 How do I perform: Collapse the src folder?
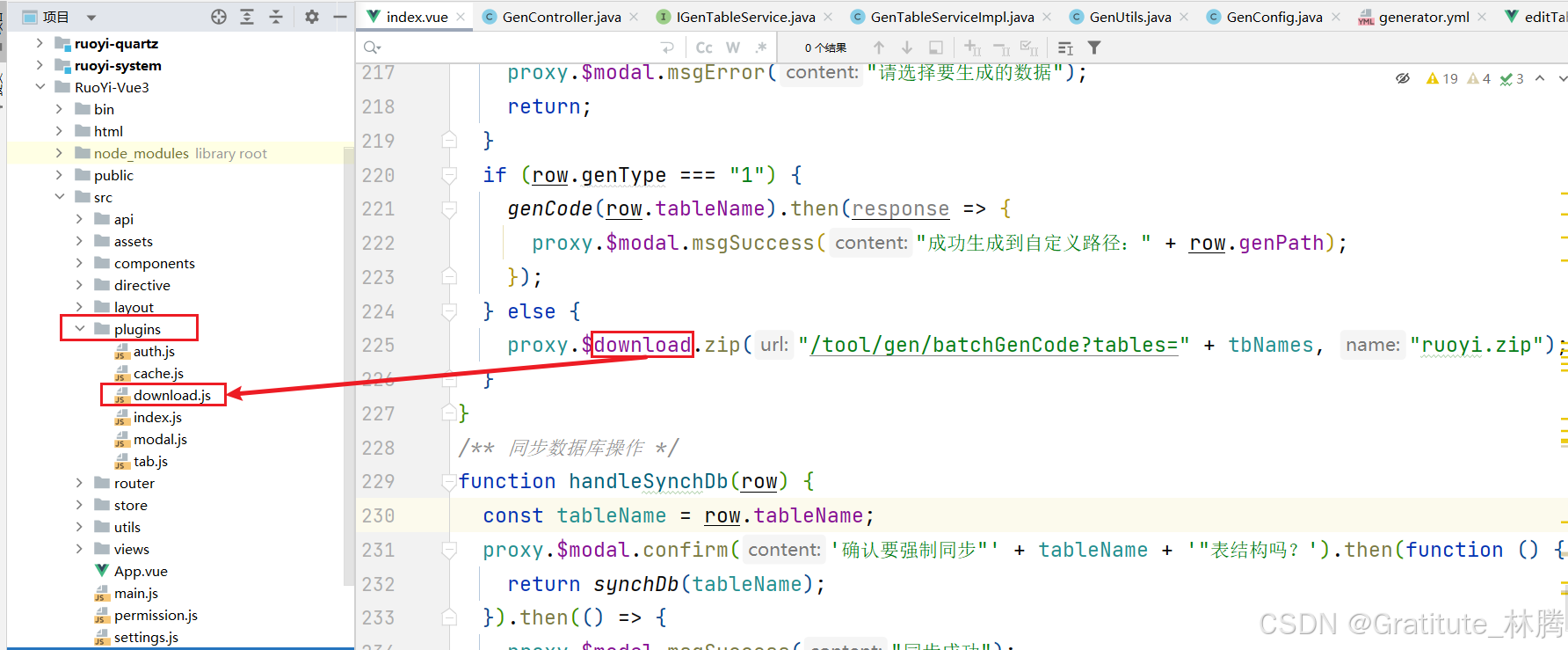[59, 197]
